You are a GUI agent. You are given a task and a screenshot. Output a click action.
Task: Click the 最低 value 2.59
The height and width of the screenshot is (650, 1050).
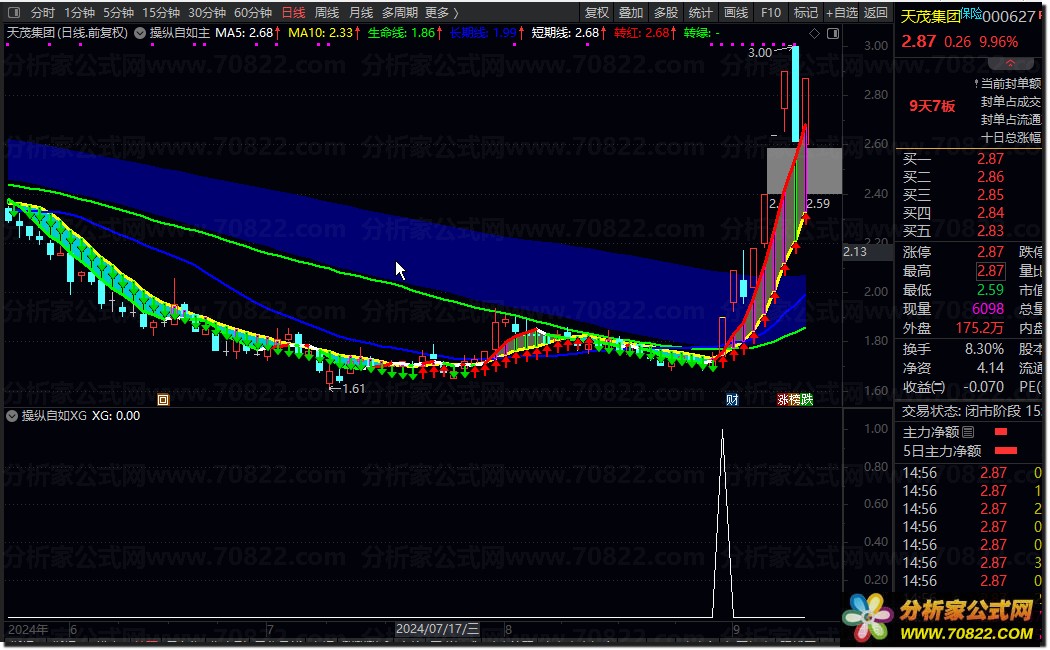pyautogui.click(x=990, y=291)
